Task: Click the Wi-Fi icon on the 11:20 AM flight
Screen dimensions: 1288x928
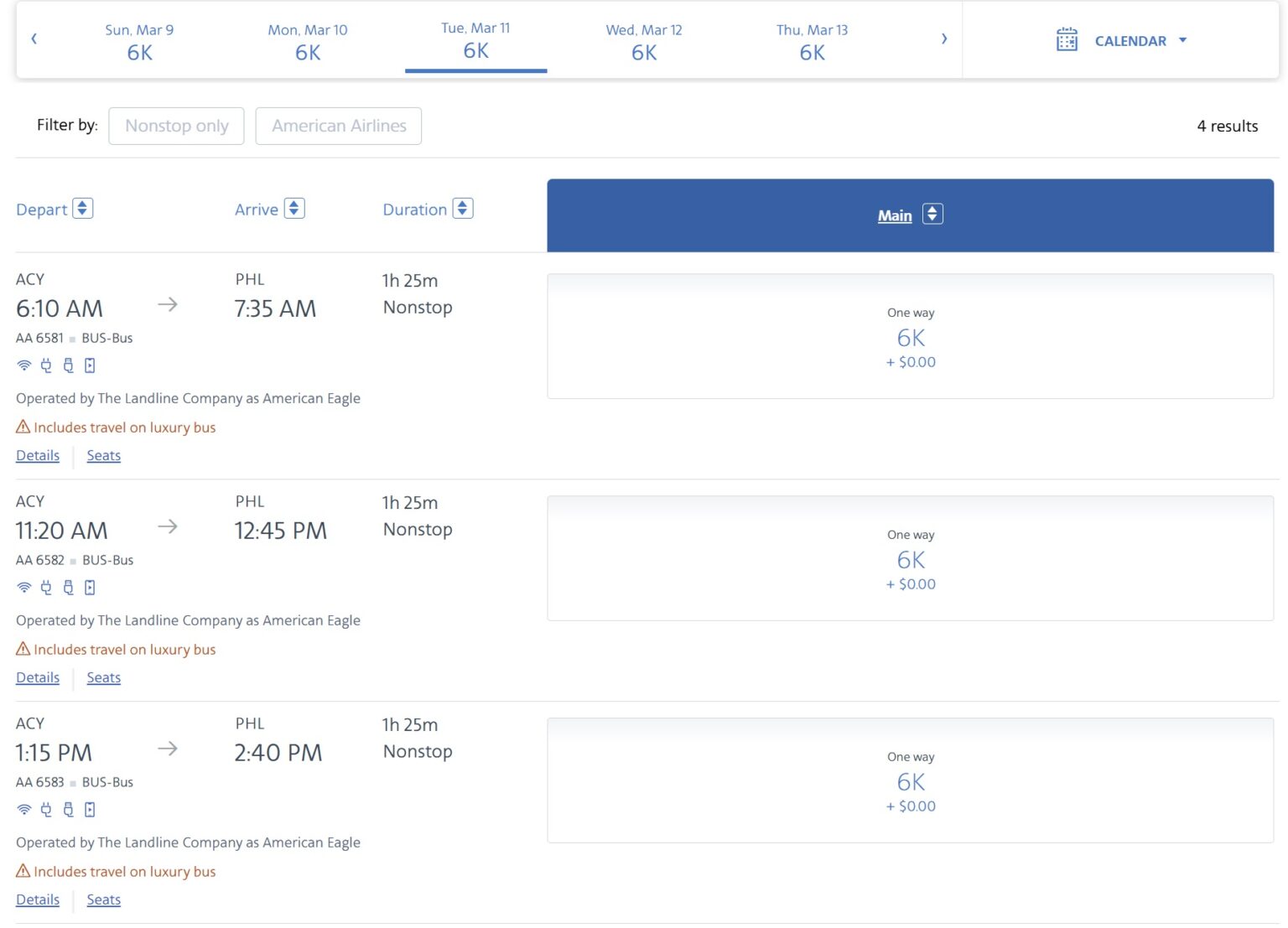Action: click(23, 587)
